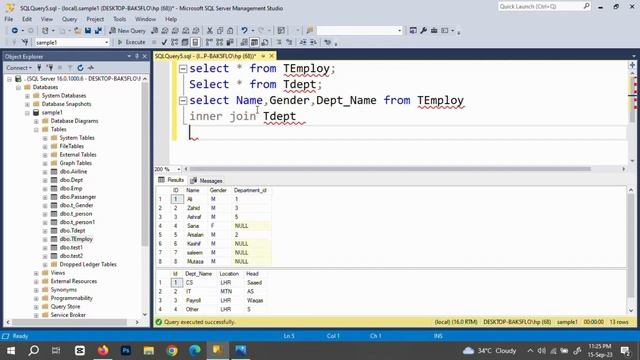Screen dimensions: 640x360
Task: Click the Comment out selected lines icon
Action: [279, 42]
